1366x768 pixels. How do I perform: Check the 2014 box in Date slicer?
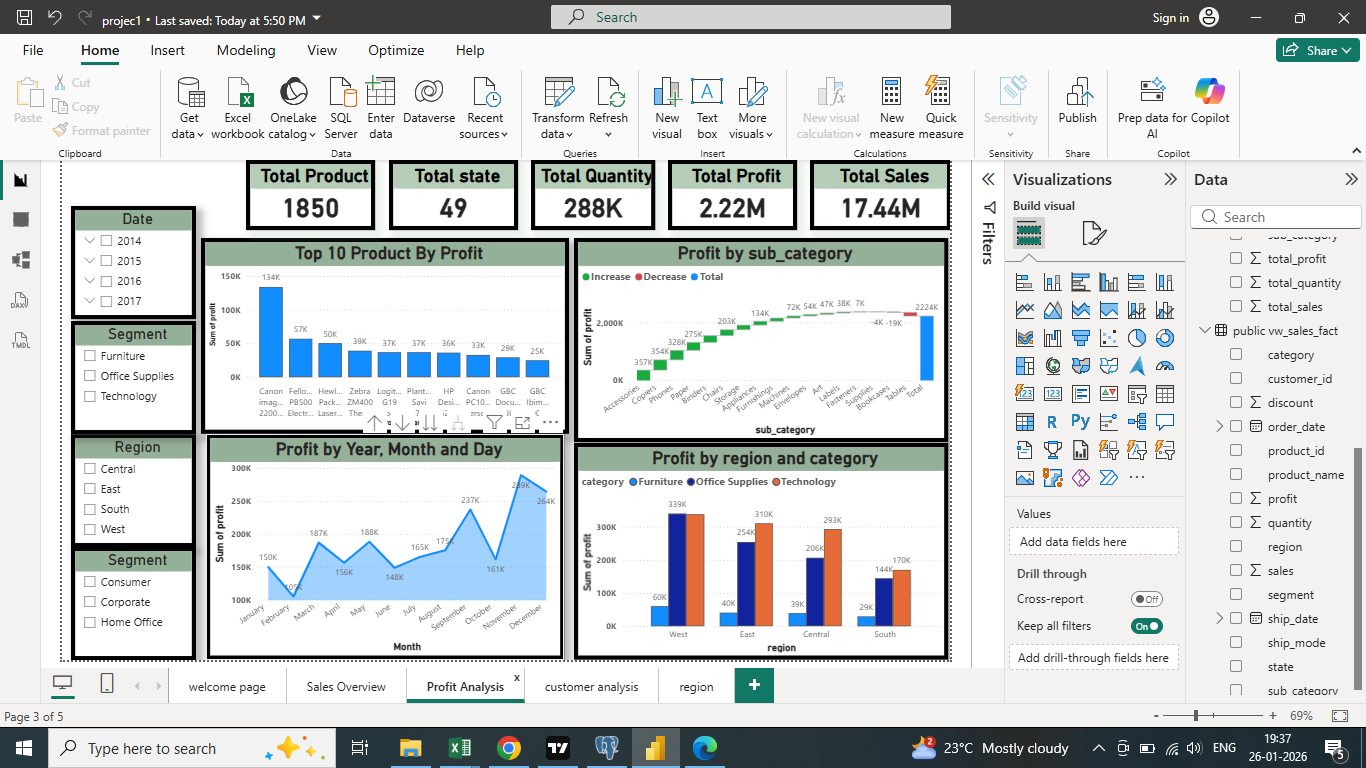coord(107,241)
